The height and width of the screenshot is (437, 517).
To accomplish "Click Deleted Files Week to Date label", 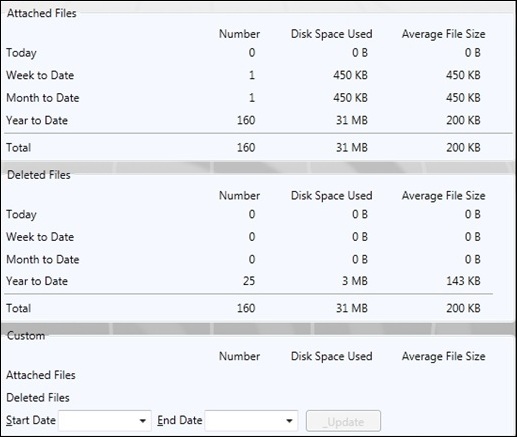I will [40, 237].
